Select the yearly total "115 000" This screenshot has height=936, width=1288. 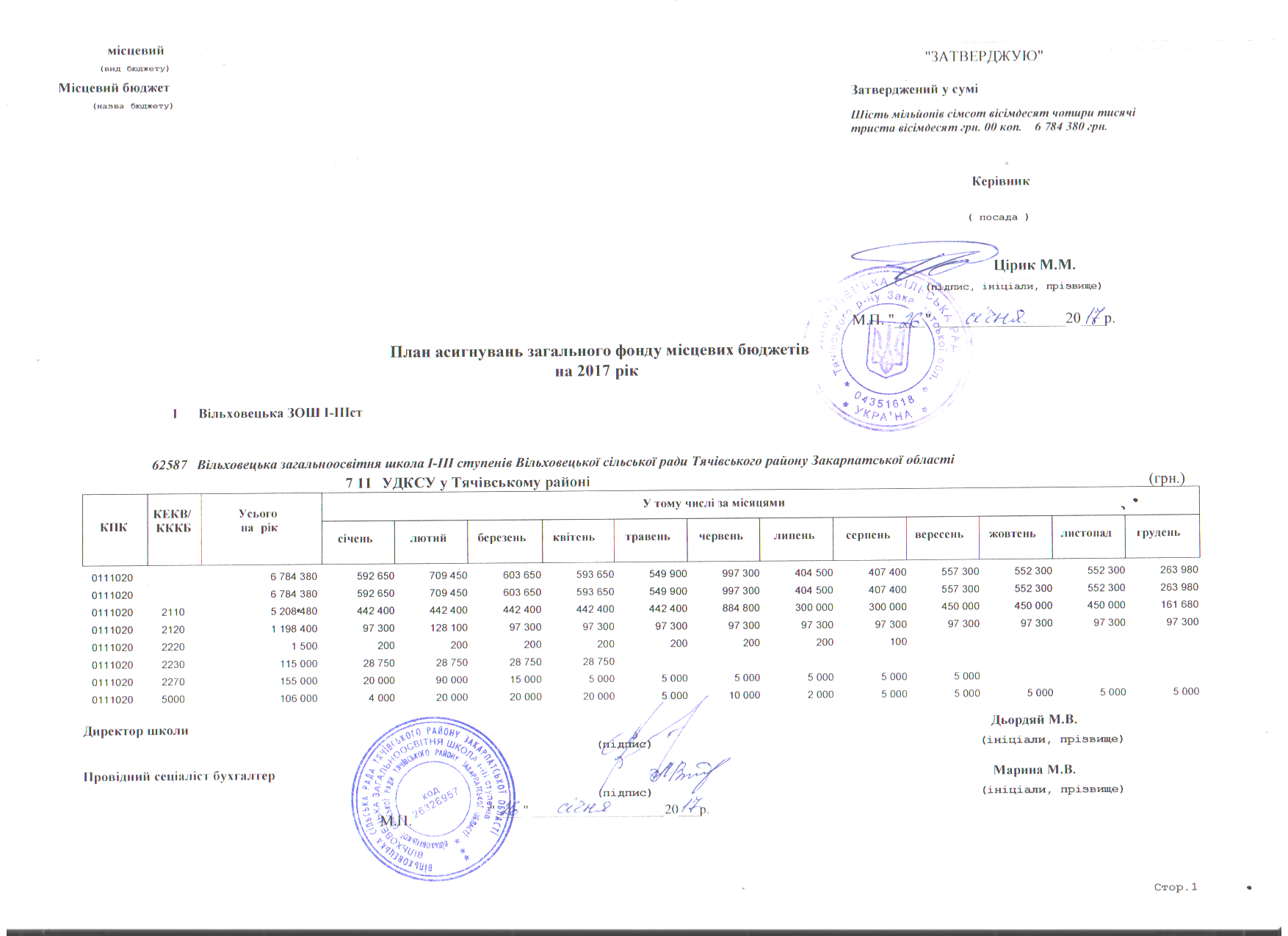tap(299, 664)
